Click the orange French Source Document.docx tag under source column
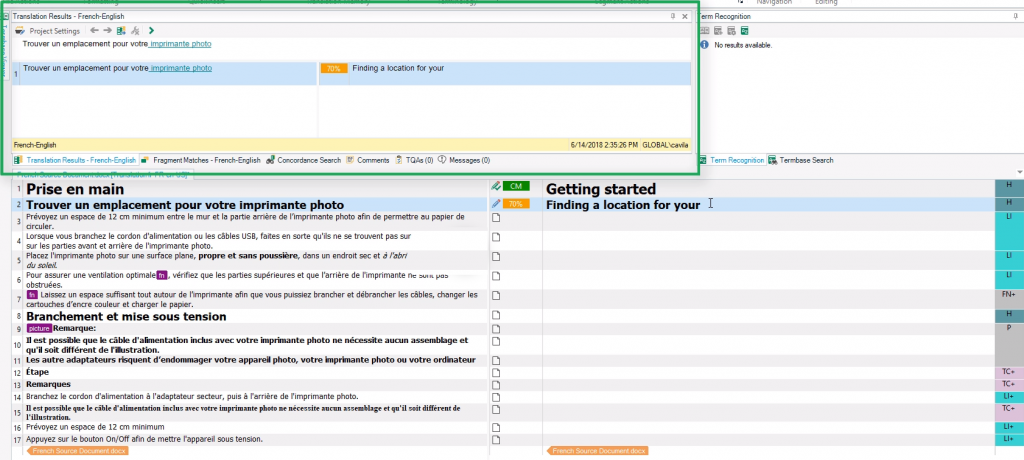This screenshot has height=460, width=1024. [x=78, y=451]
